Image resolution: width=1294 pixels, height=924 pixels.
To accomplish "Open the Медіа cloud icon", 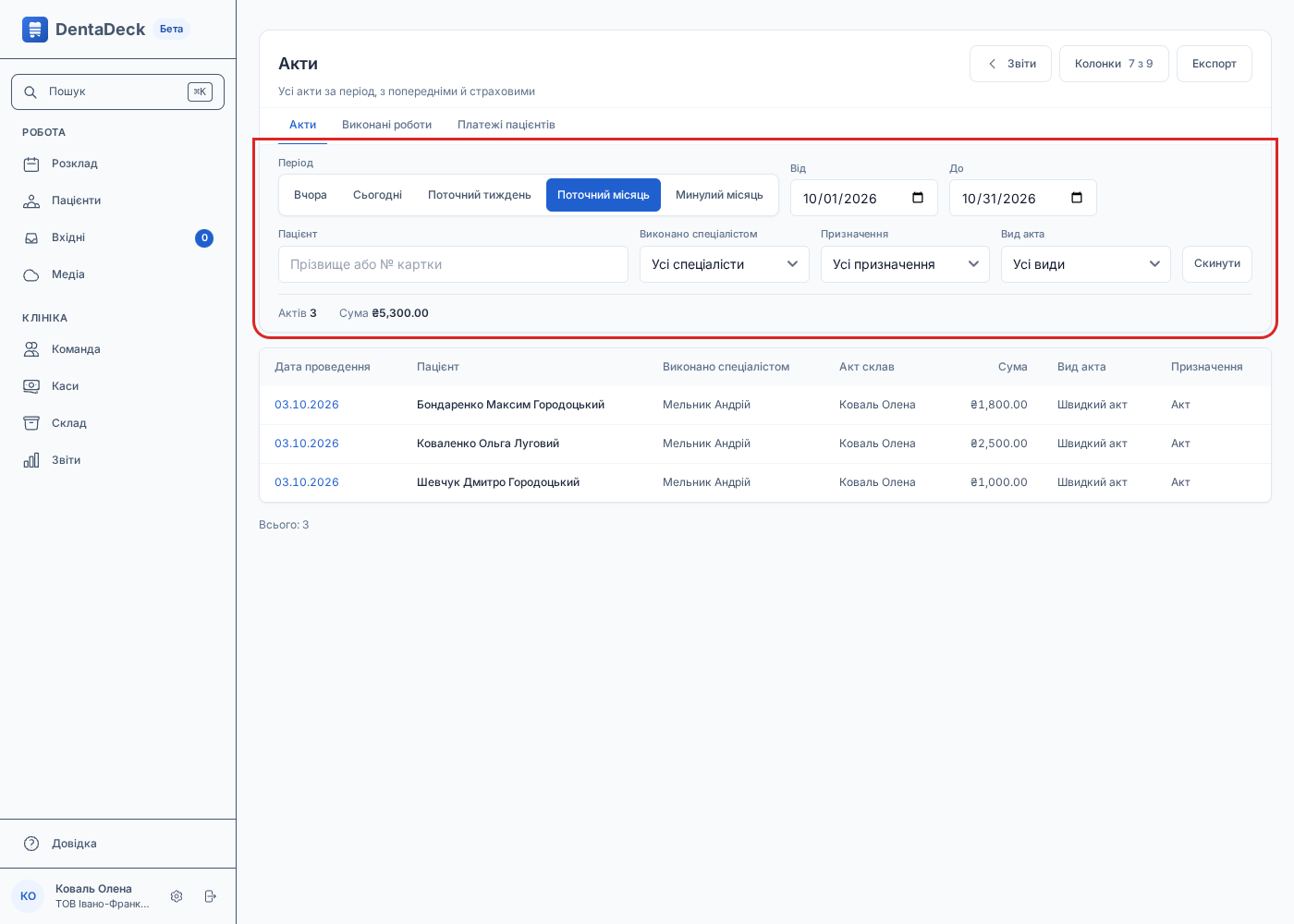I will click(x=31, y=274).
